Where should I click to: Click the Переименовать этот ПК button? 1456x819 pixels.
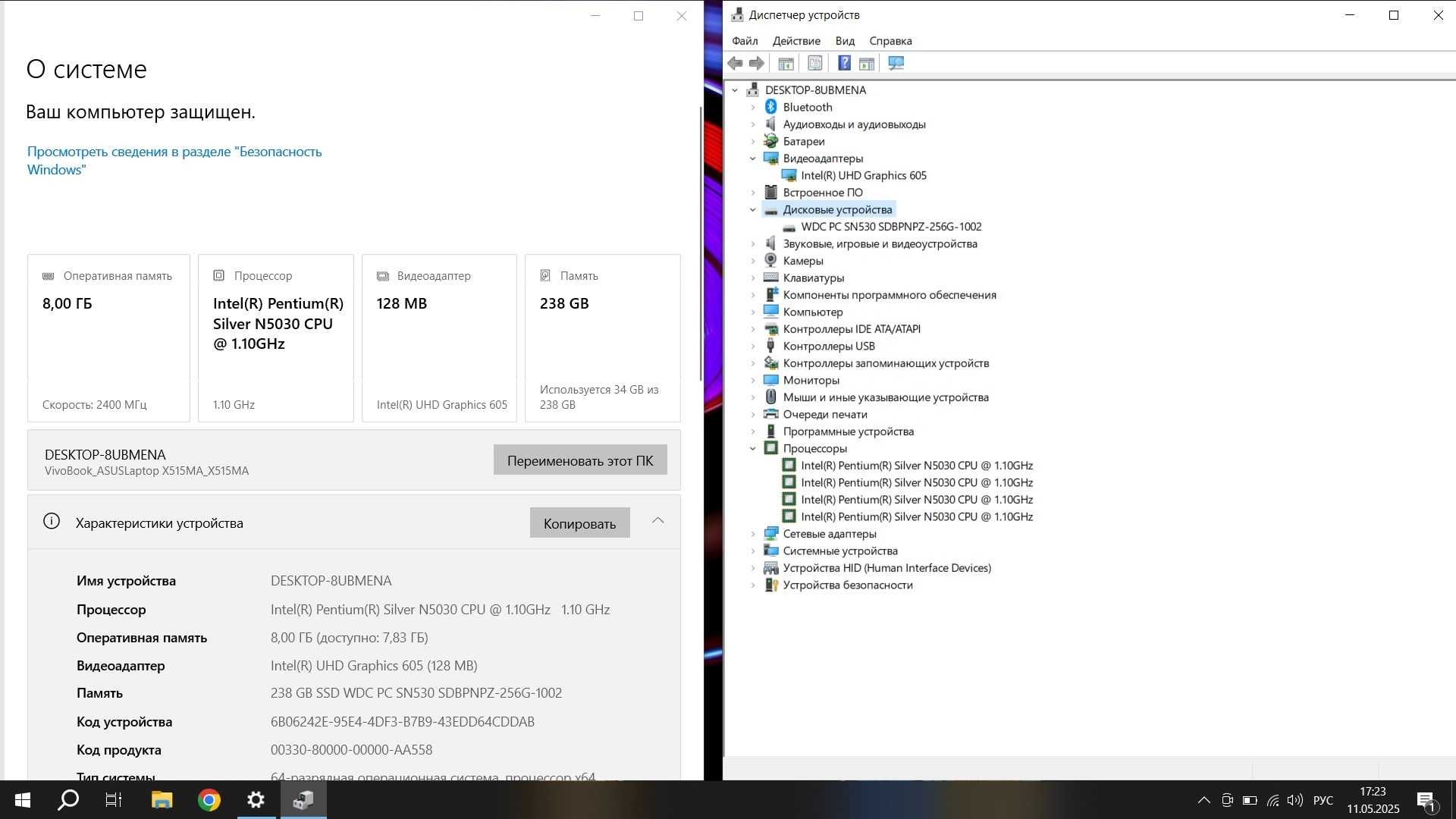pos(580,460)
